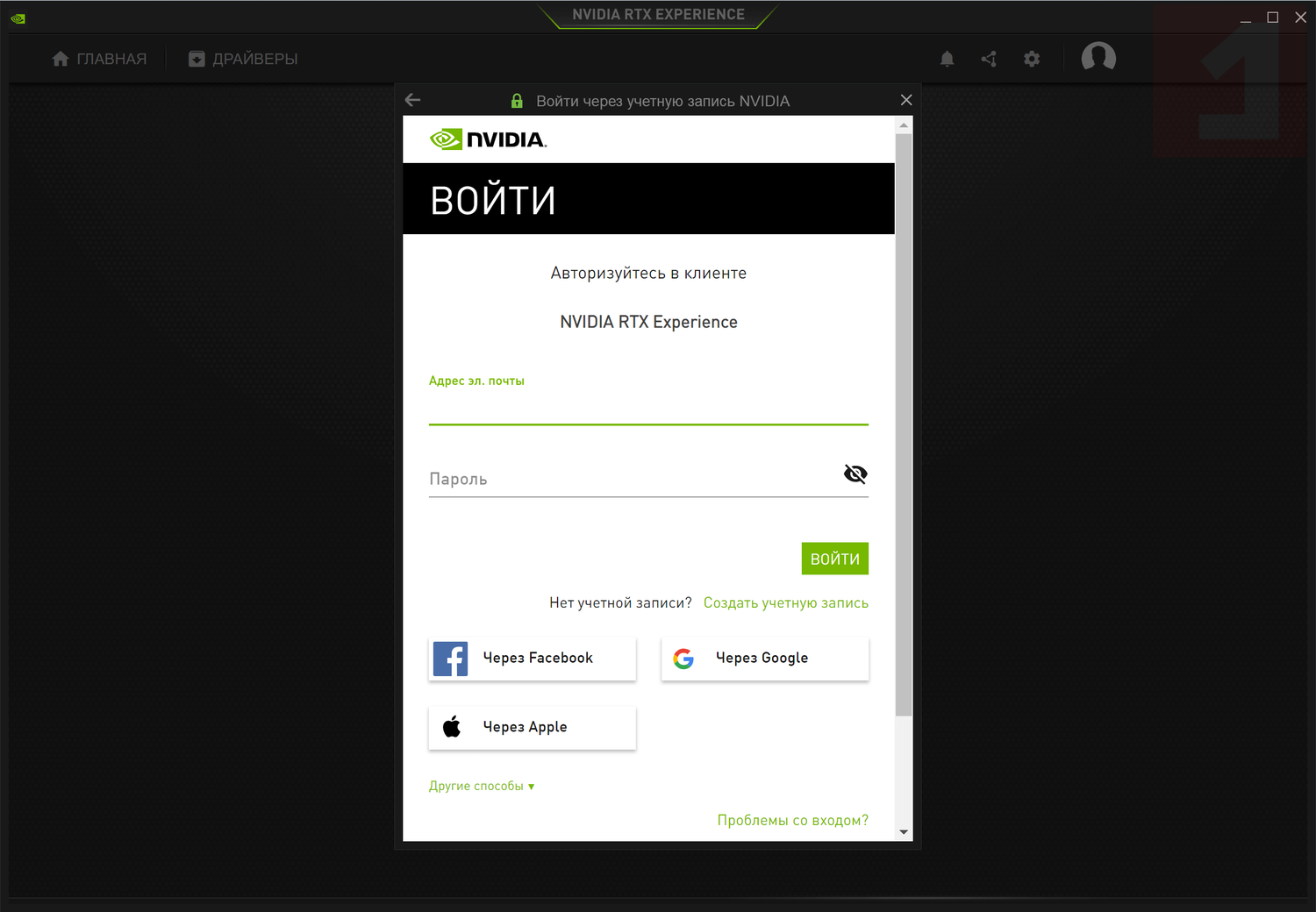Sign in Через Facebook

coord(533,659)
